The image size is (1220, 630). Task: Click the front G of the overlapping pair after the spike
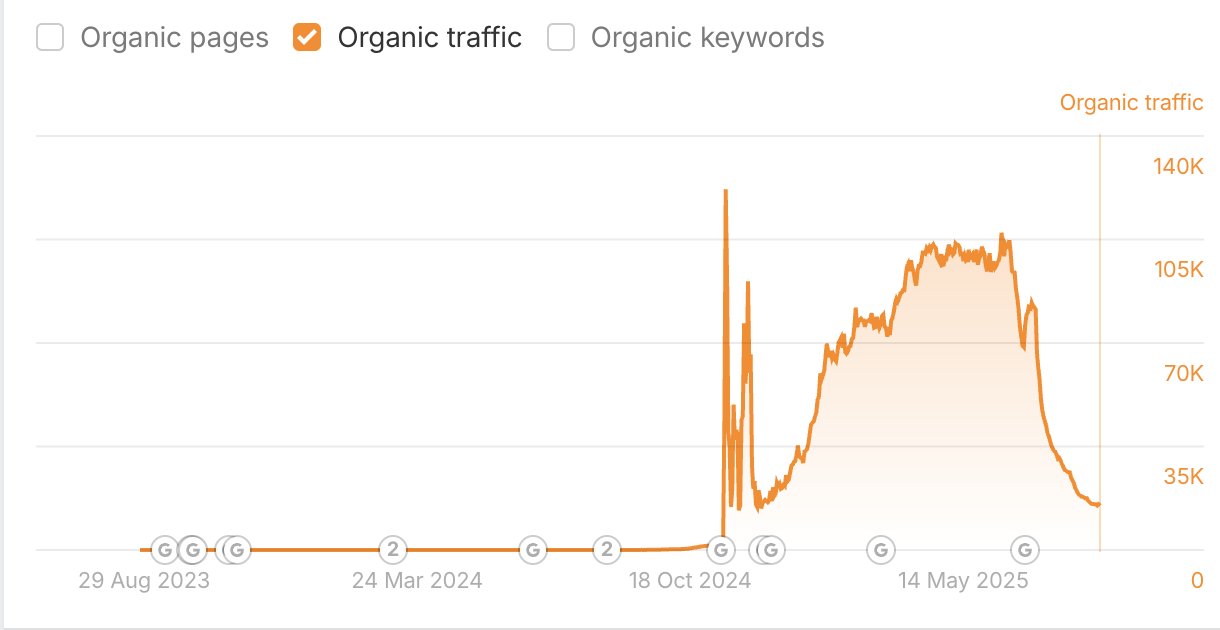772,549
